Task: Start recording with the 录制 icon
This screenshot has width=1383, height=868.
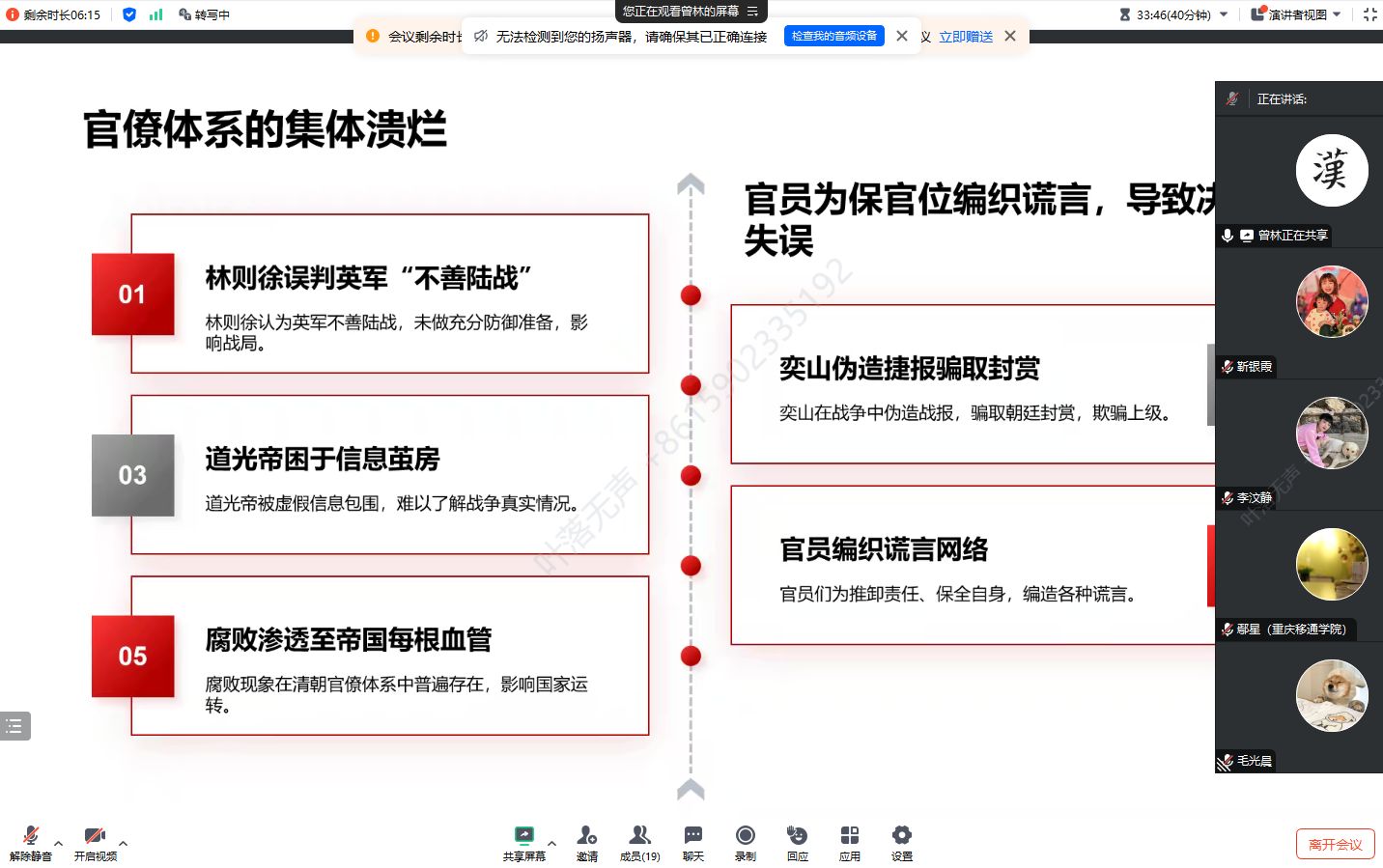Action: (x=745, y=841)
